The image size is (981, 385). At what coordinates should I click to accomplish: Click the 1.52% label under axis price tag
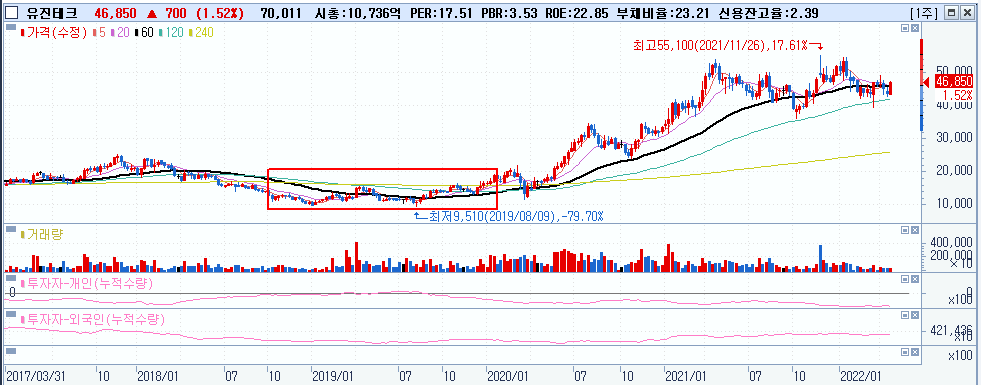[958, 95]
